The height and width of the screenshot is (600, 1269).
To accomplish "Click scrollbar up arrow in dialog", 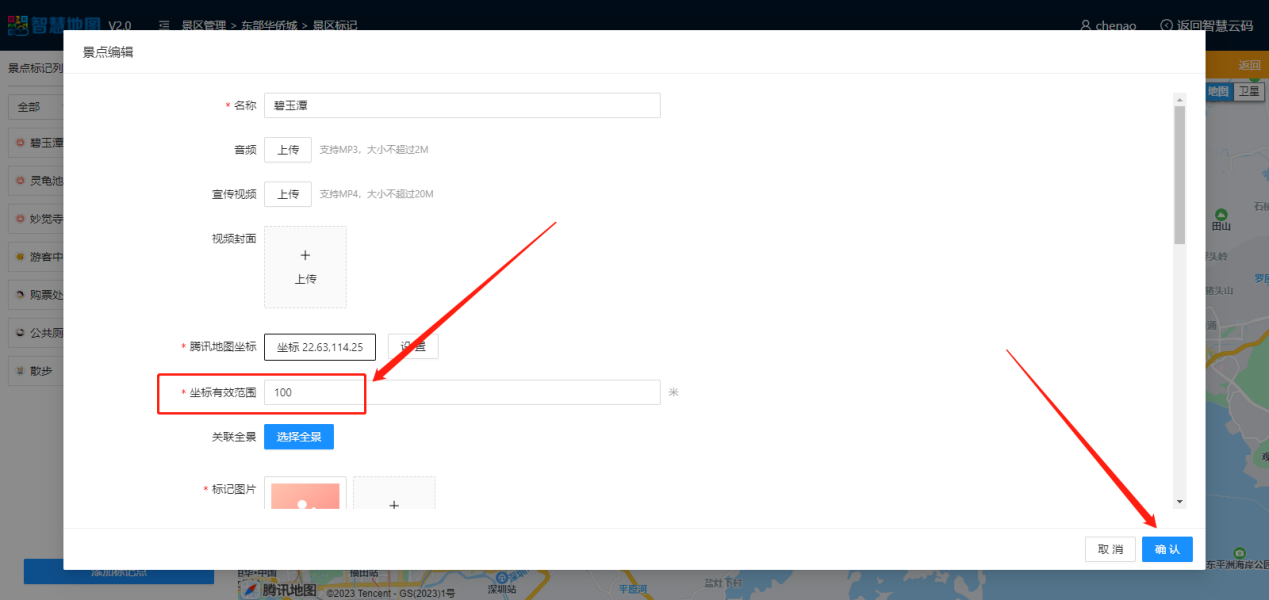I will [1180, 100].
